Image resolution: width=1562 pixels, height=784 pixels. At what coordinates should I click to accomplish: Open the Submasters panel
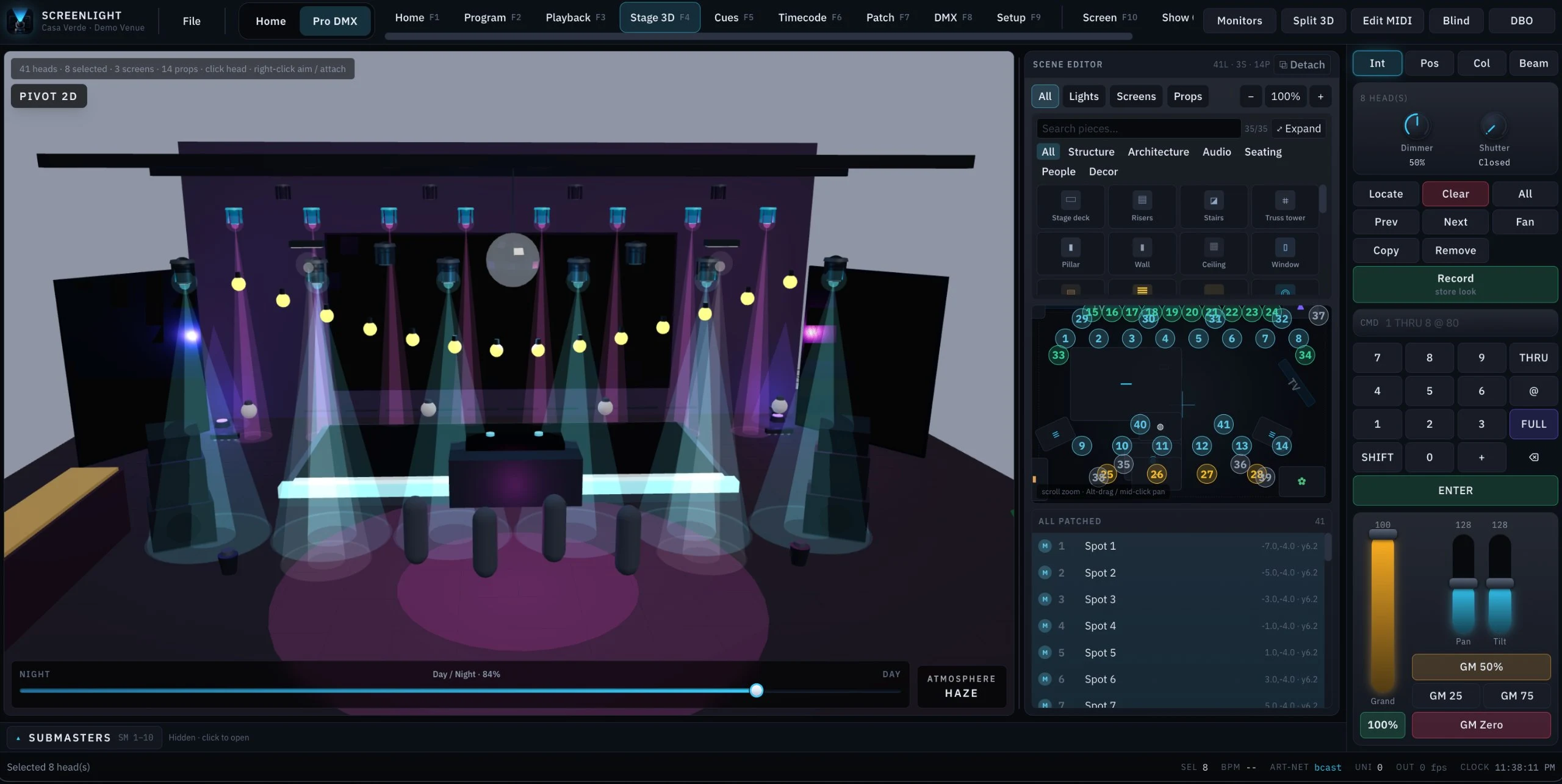tap(85, 738)
